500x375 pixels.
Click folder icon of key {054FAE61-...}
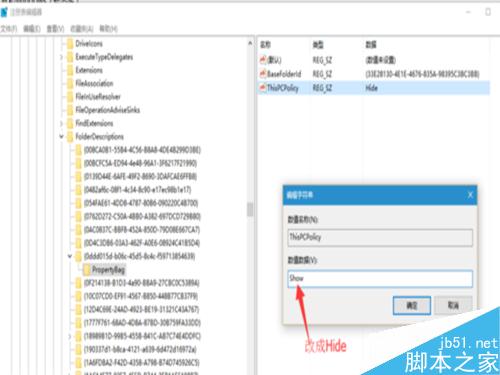[x=78, y=203]
